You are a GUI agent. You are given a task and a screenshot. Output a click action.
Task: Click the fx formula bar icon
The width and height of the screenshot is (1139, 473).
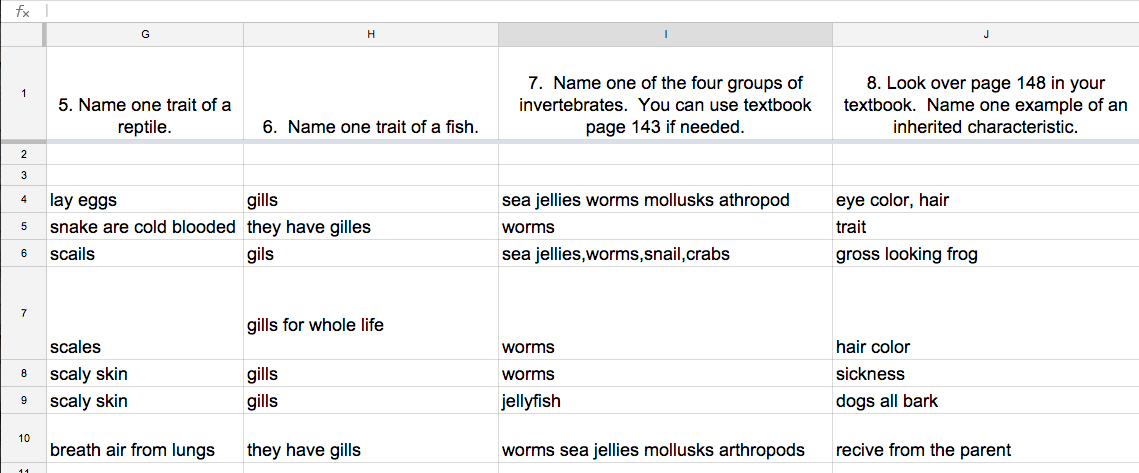23,12
